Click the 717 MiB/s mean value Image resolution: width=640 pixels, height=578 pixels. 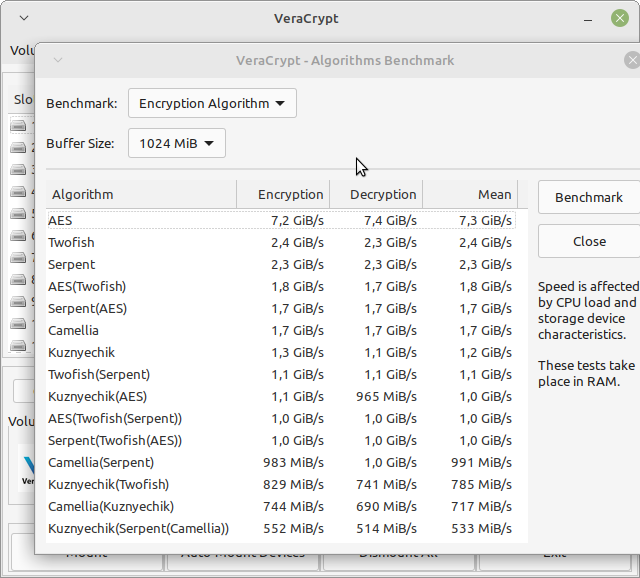[x=481, y=507]
